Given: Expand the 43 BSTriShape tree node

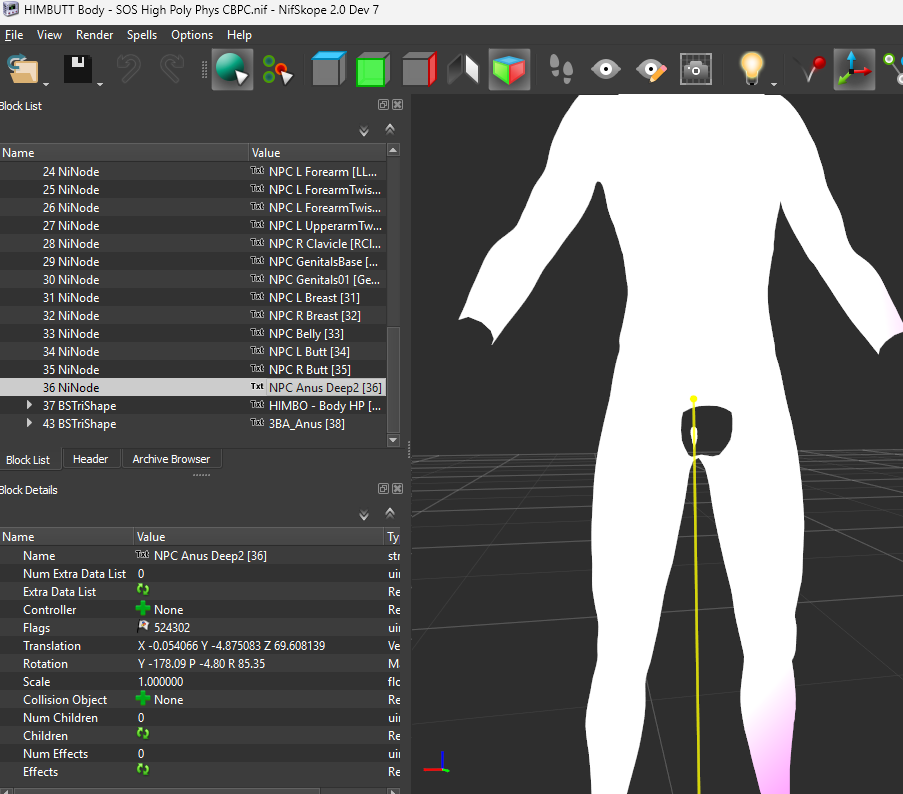Looking at the screenshot, I should click(x=29, y=423).
